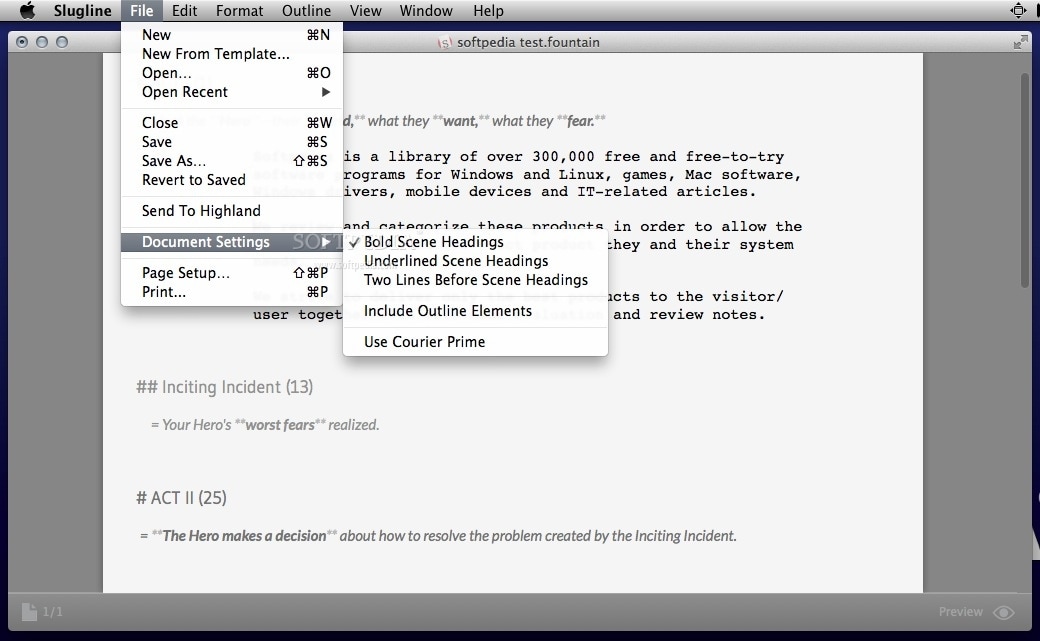1040x641 pixels.
Task: Open the View menu
Action: click(x=365, y=11)
